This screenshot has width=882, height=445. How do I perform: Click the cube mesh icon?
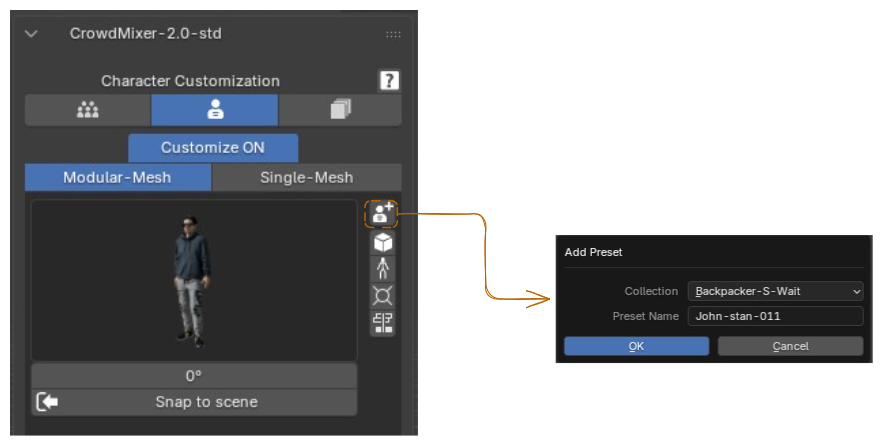[x=383, y=242]
